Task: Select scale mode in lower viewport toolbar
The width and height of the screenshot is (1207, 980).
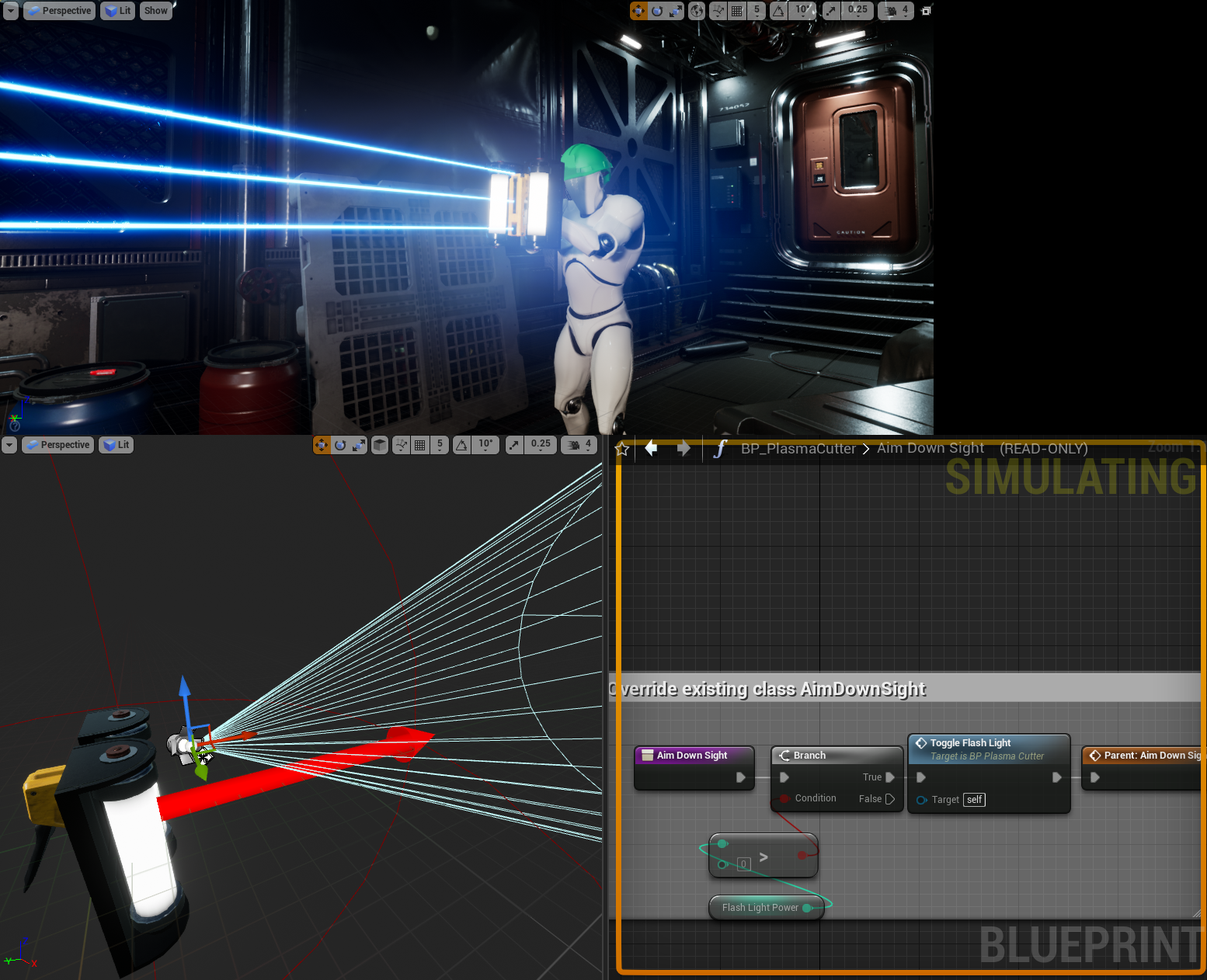Action: tap(359, 445)
